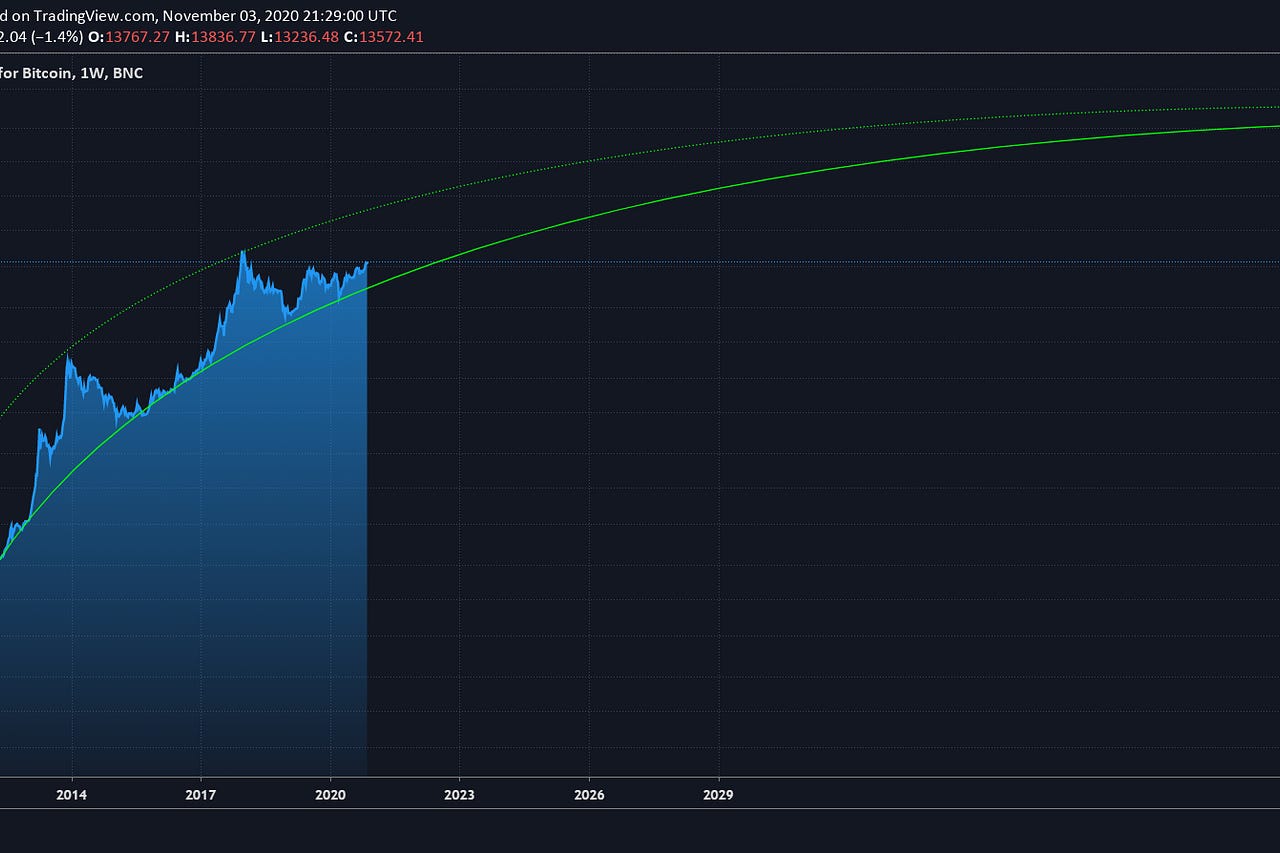Click the 2023 label on time axis
Viewport: 1280px width, 853px height.
point(459,795)
